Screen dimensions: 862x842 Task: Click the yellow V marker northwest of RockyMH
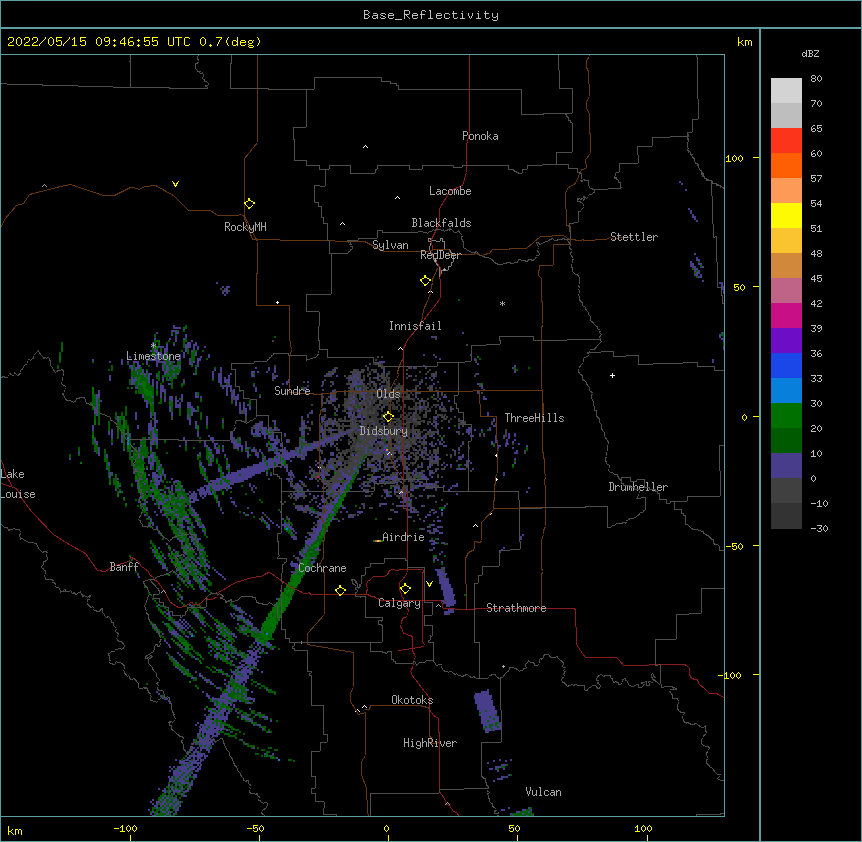pos(175,184)
